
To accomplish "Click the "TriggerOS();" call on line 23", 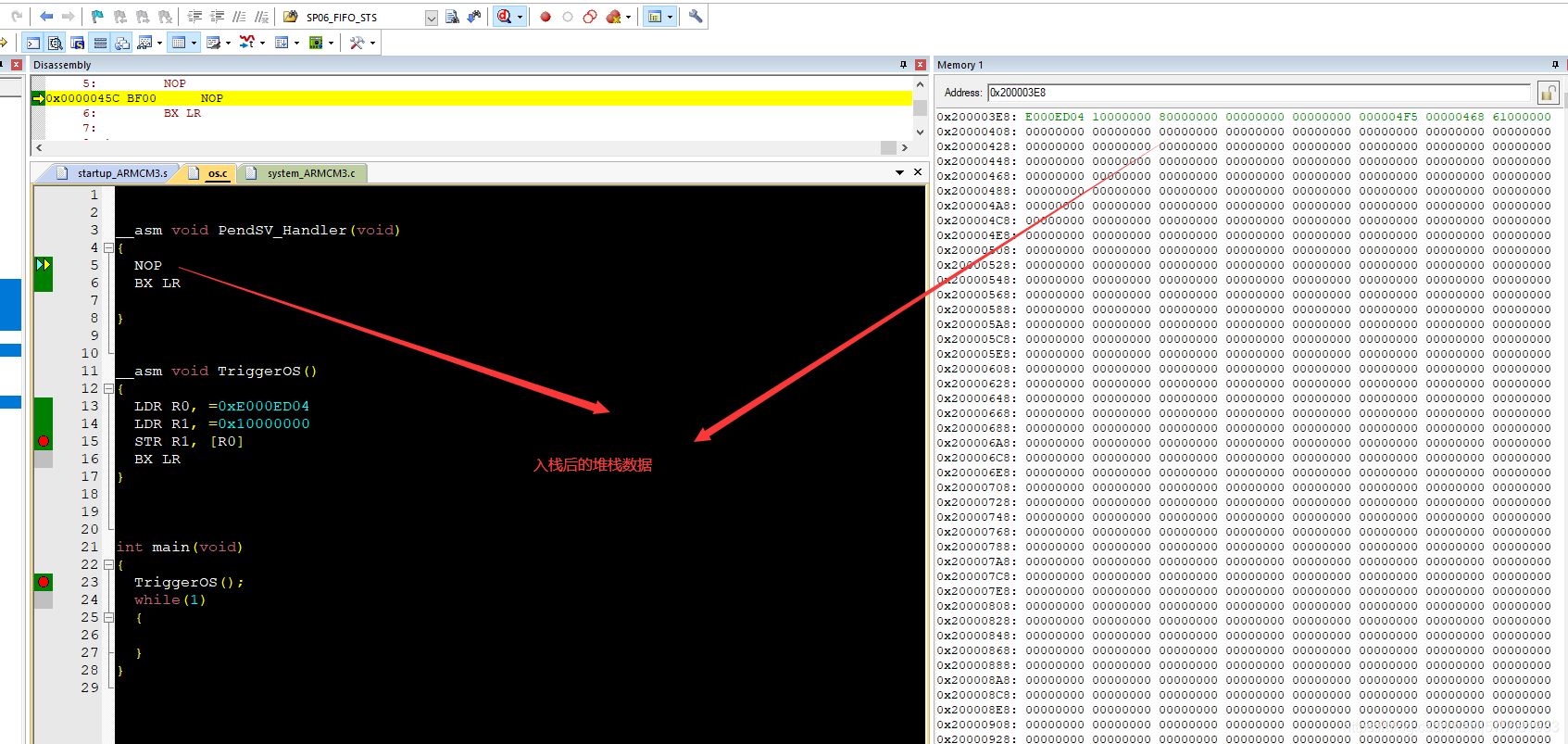I will 189,582.
